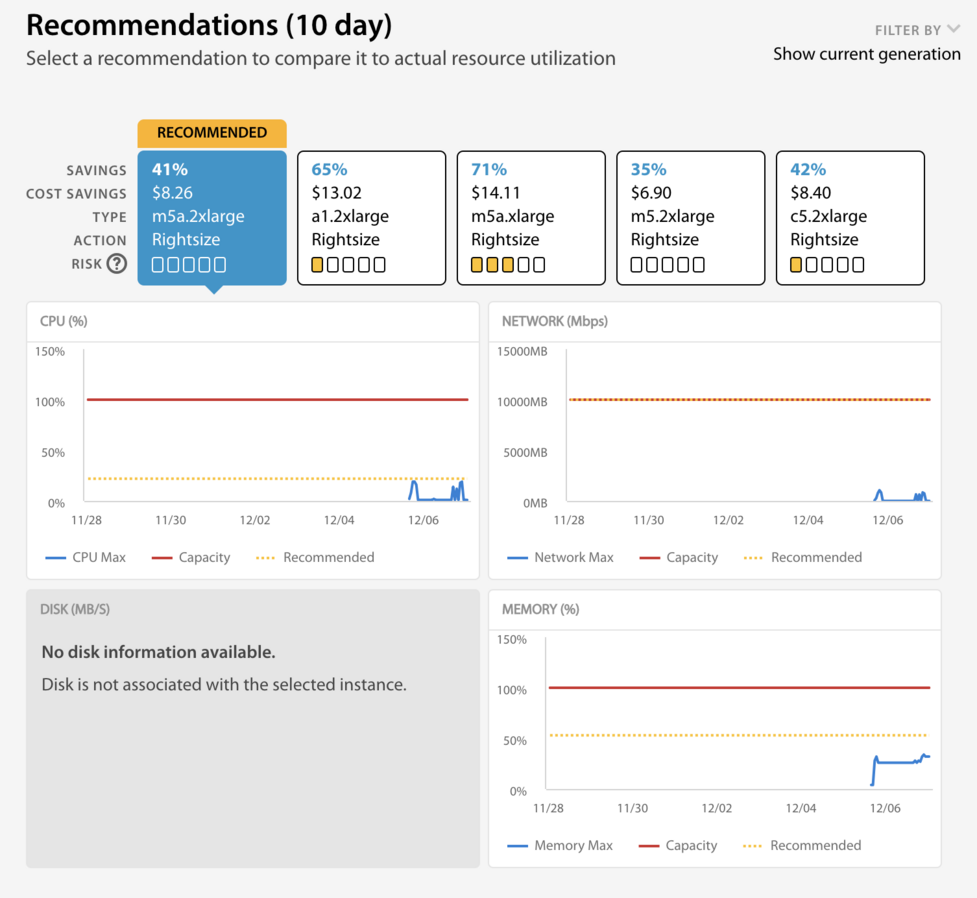Viewport: 977px width, 898px height.
Task: Click the filled risk square on c5.2xlarge
Action: (x=796, y=265)
